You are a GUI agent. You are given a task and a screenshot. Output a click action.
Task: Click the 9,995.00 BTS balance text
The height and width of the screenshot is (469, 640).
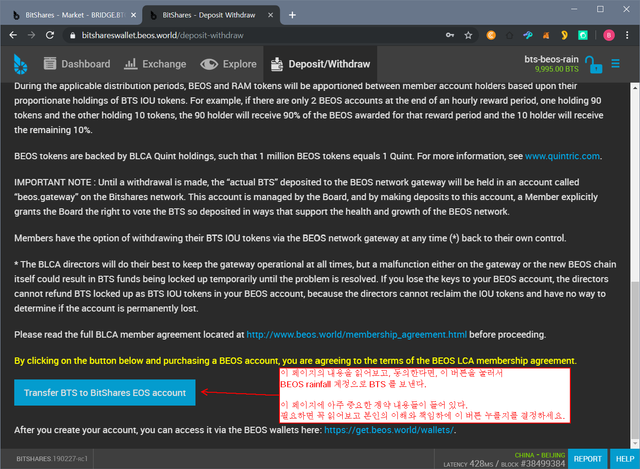(556, 69)
